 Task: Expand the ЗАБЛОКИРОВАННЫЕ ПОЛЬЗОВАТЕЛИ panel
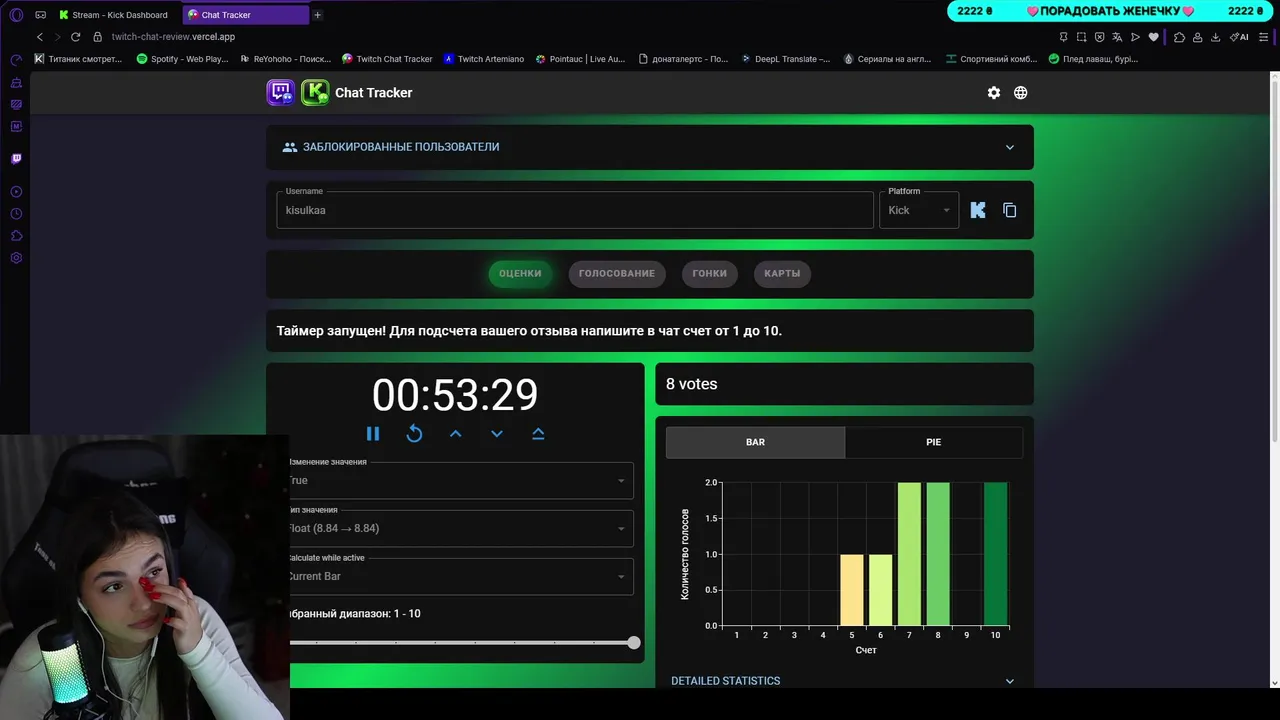[x=650, y=147]
